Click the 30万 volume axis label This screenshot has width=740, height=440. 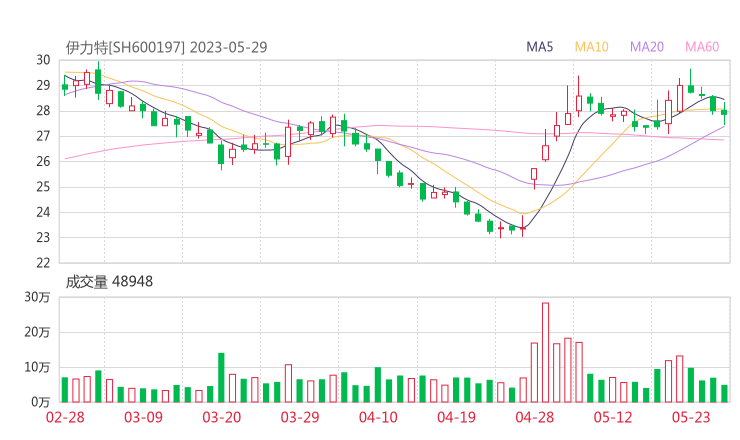pyautogui.click(x=37, y=297)
